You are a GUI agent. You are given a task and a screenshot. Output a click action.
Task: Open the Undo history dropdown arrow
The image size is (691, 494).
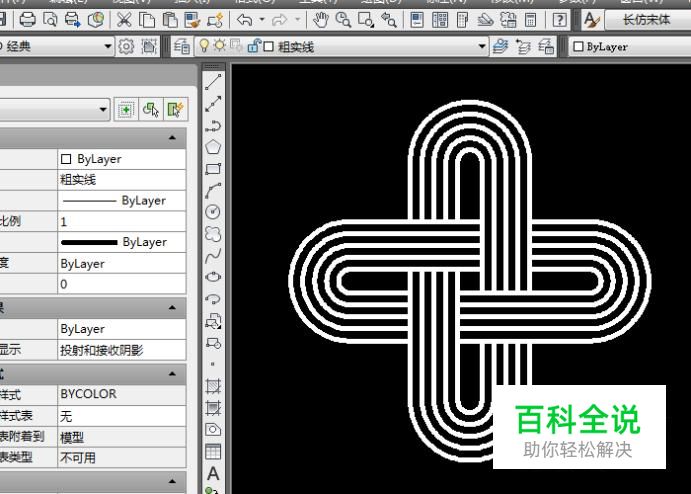coord(262,19)
